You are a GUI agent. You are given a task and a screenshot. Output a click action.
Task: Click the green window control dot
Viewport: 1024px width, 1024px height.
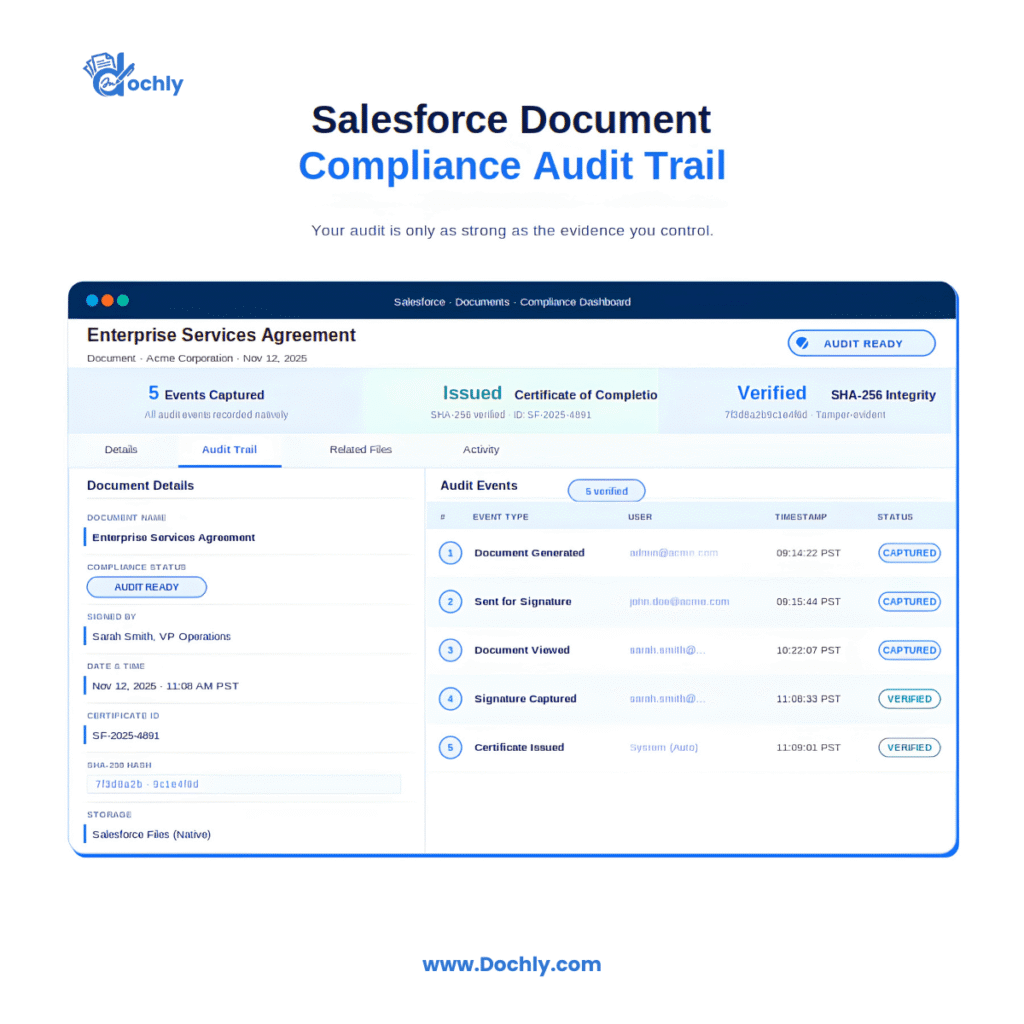pyautogui.click(x=123, y=300)
